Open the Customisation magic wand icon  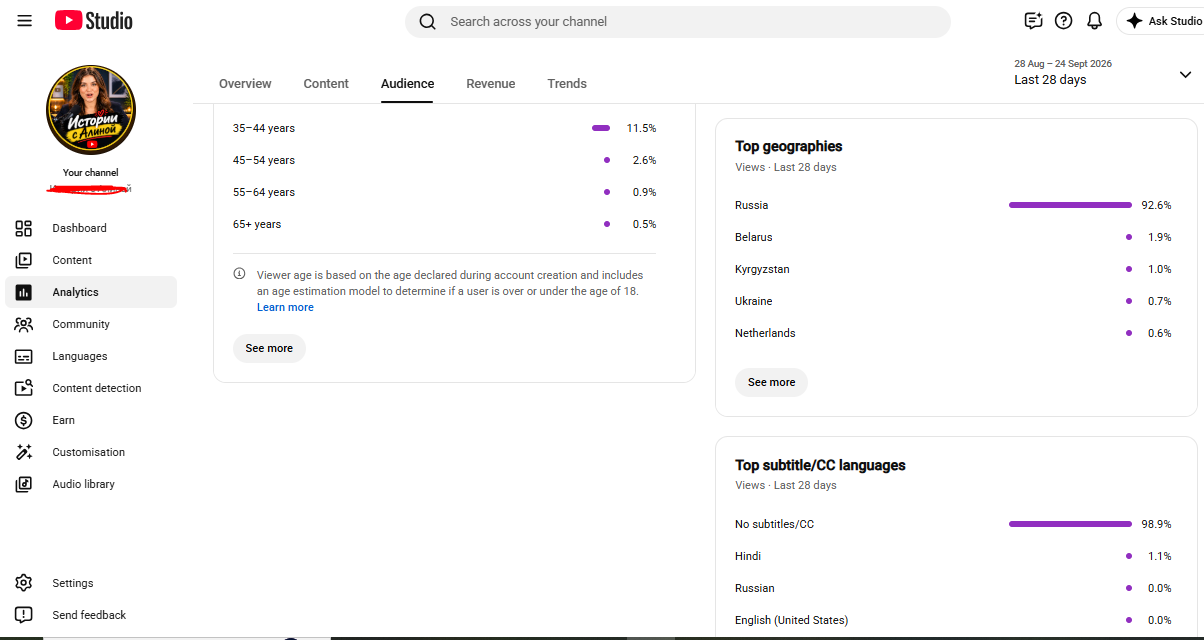tap(24, 452)
